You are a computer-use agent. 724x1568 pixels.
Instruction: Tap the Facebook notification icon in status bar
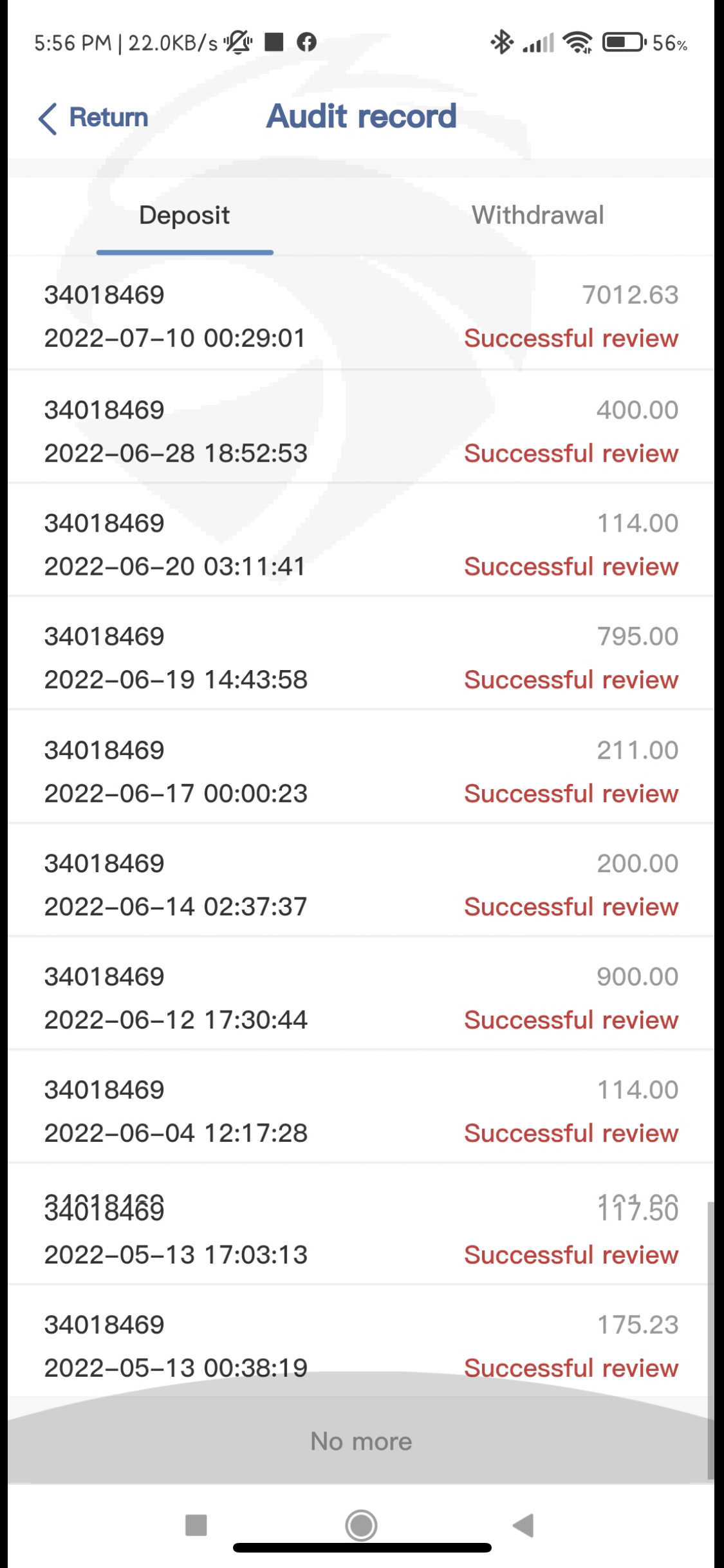pyautogui.click(x=307, y=42)
